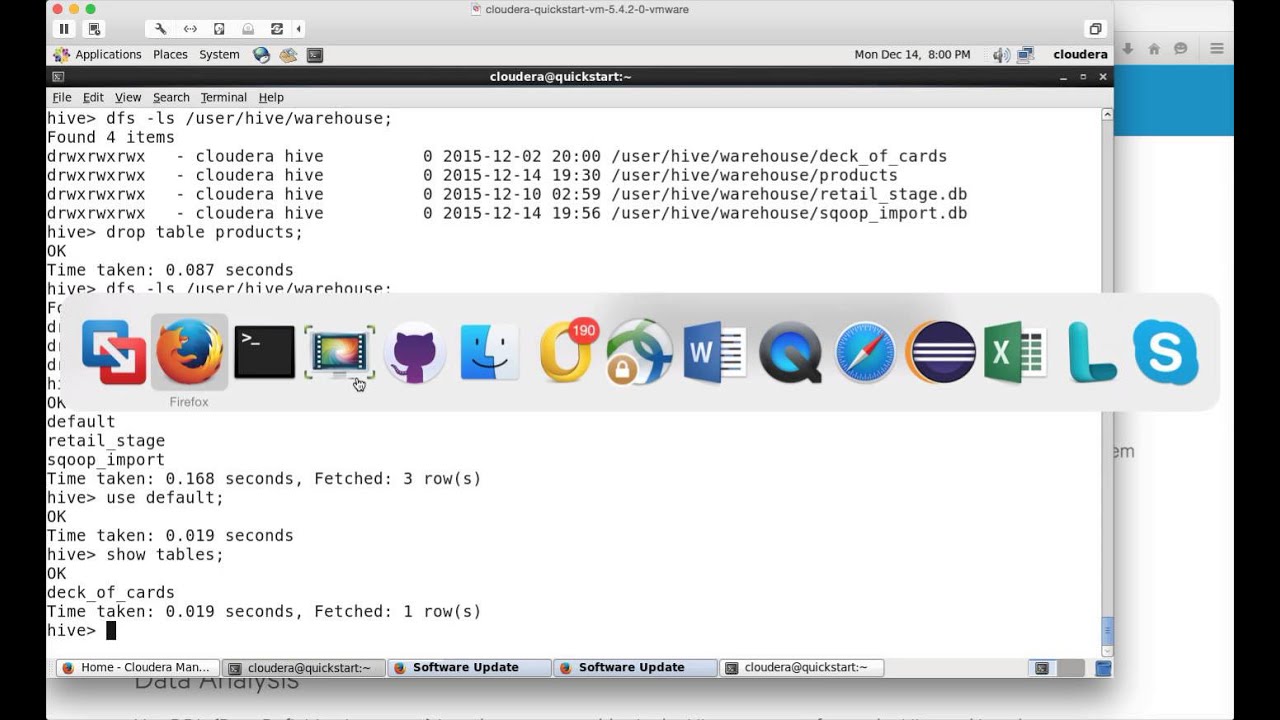Viewport: 1280px width, 720px height.
Task: Click the 'retail_stage' database row
Action: (106, 440)
